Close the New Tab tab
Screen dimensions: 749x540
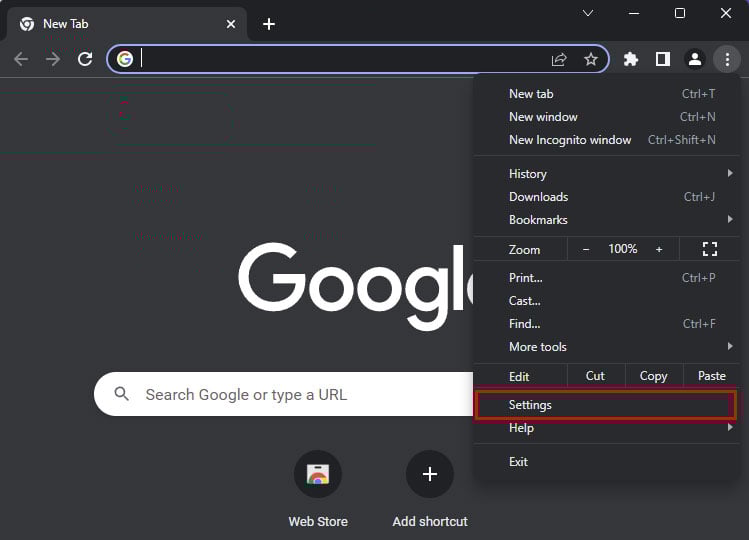coord(231,24)
